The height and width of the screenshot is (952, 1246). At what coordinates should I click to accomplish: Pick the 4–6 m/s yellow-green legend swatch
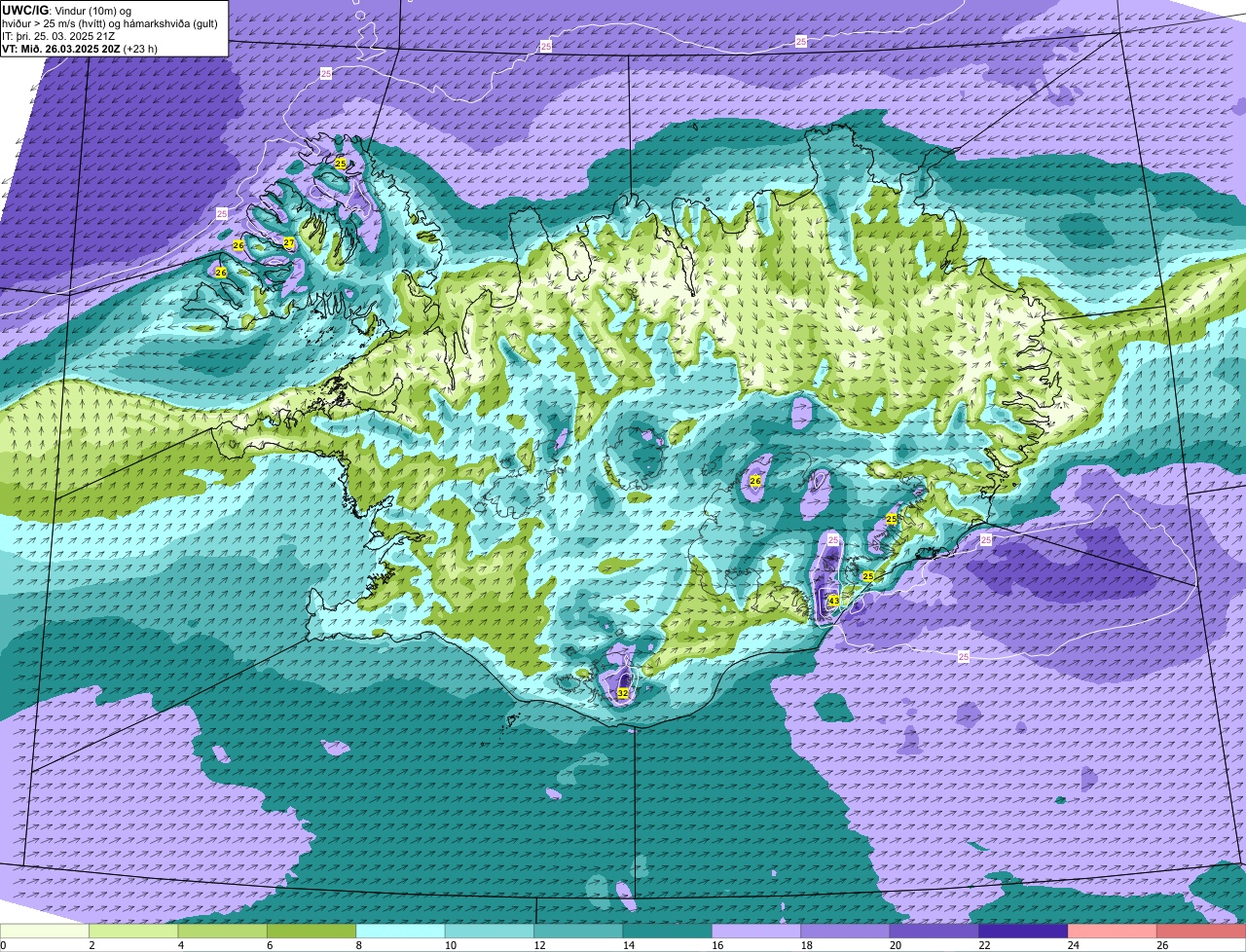tap(223, 931)
